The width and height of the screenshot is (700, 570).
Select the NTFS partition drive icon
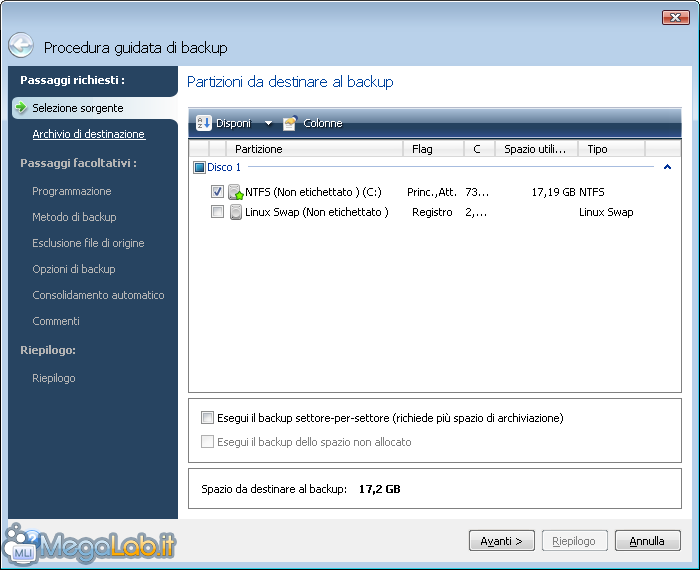[235, 192]
